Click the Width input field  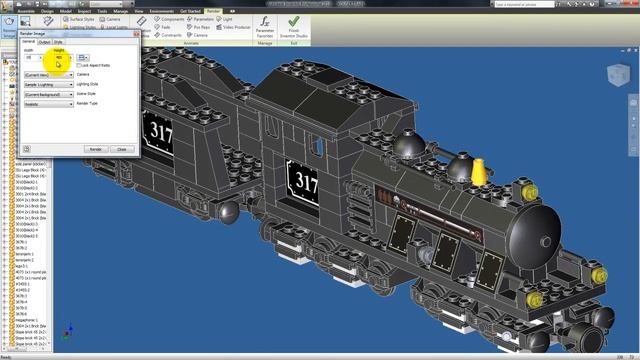[31, 58]
